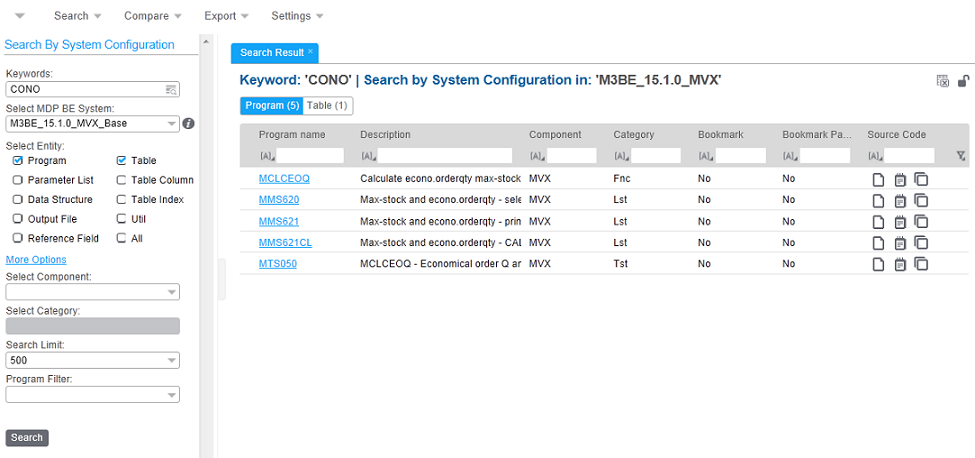975x458 pixels.
Task: Uncheck the Program entity checkbox
Action: click(18, 160)
